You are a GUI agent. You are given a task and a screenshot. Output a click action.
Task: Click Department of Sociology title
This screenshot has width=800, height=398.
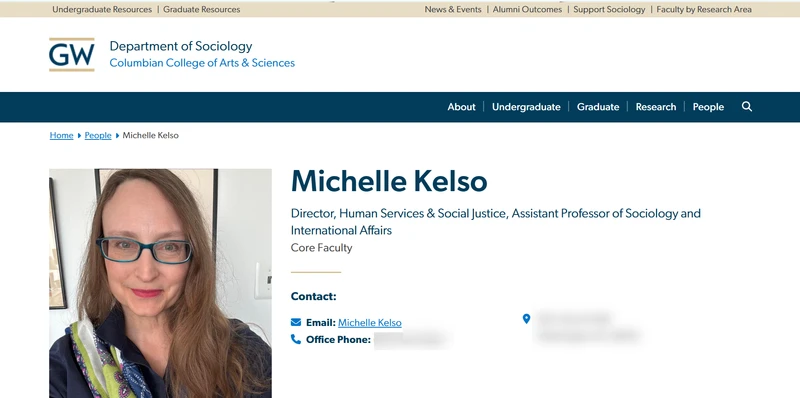tap(181, 46)
